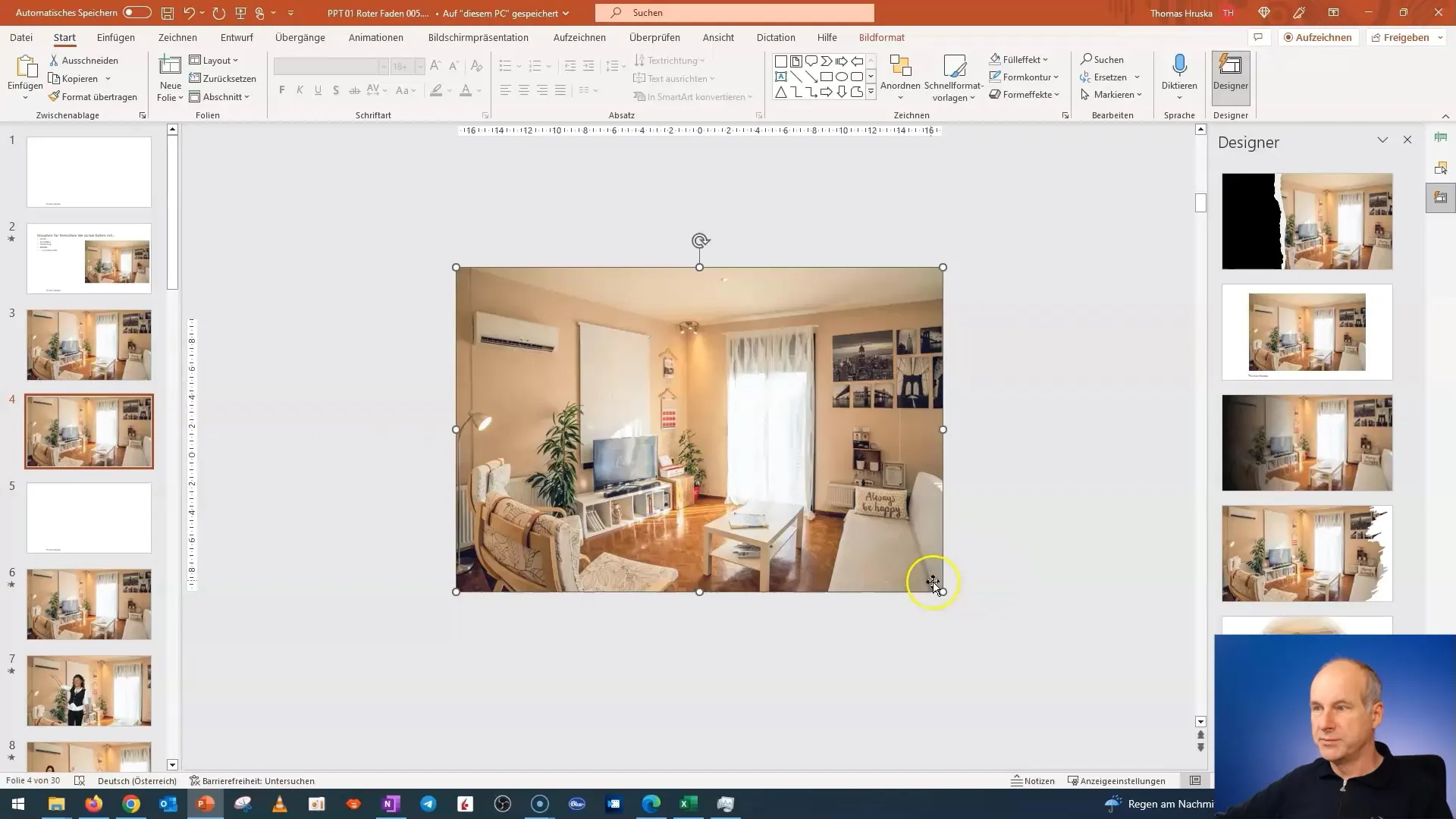Enable Schnellformatvorlagen button
Screen dimensions: 1456x819
click(x=955, y=78)
